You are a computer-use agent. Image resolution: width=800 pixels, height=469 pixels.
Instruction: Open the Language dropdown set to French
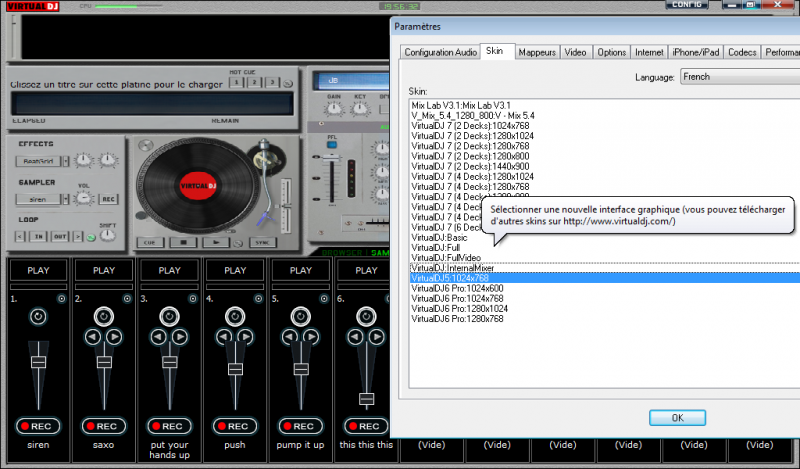click(x=734, y=76)
